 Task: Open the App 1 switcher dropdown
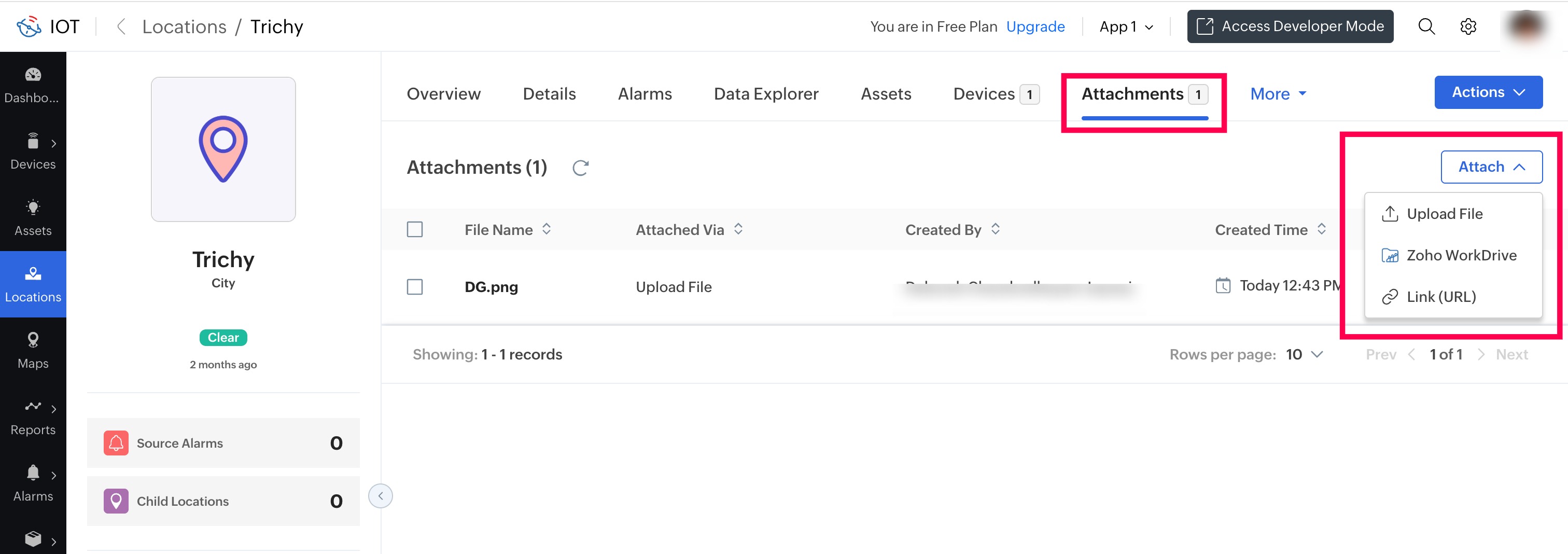point(1126,26)
